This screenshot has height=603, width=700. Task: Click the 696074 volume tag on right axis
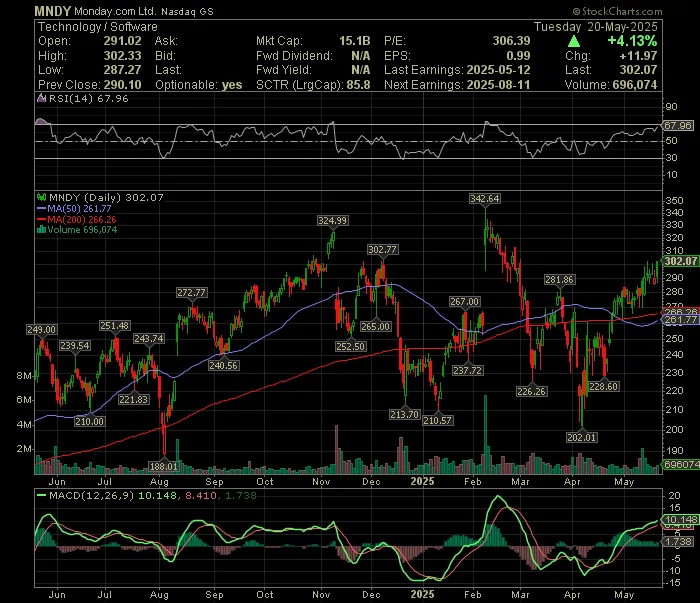[681, 464]
